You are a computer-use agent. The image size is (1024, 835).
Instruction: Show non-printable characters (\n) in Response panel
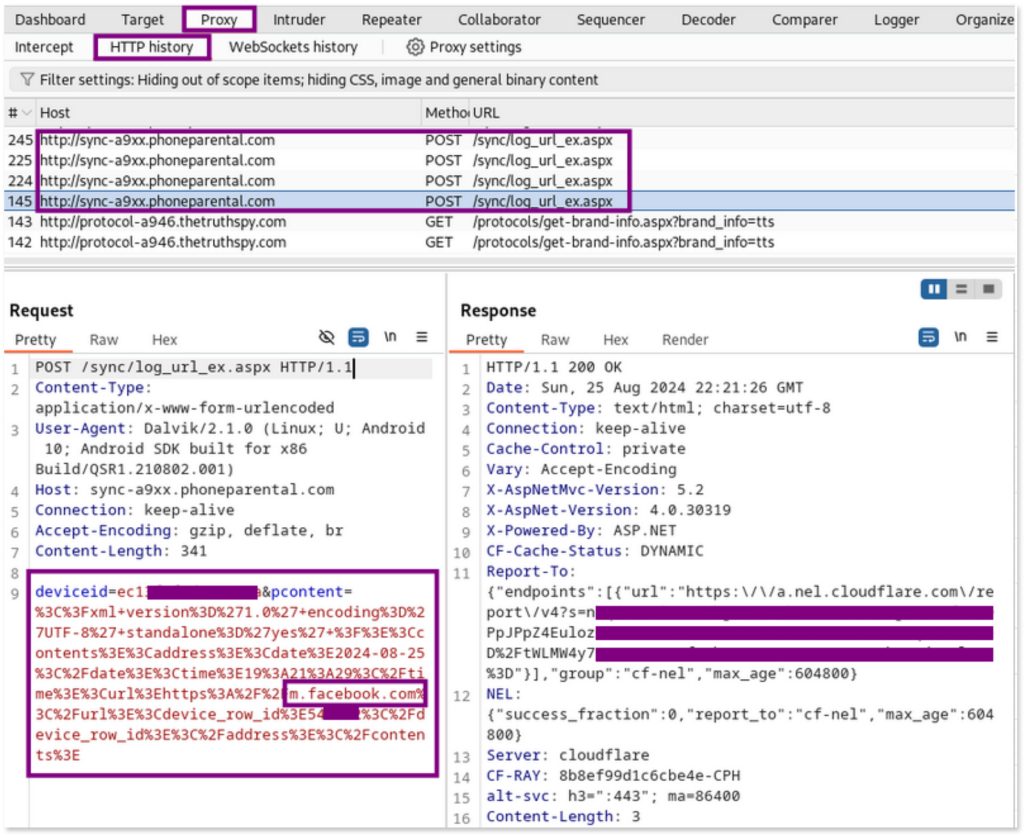coord(960,338)
